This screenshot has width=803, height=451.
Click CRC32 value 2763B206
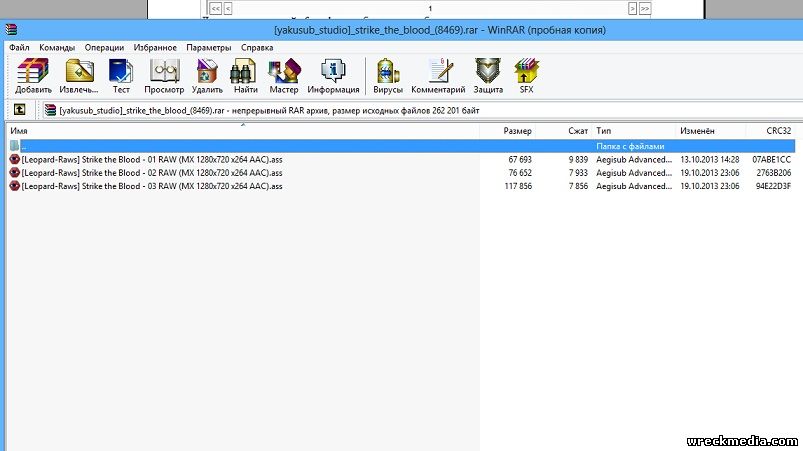[773, 173]
